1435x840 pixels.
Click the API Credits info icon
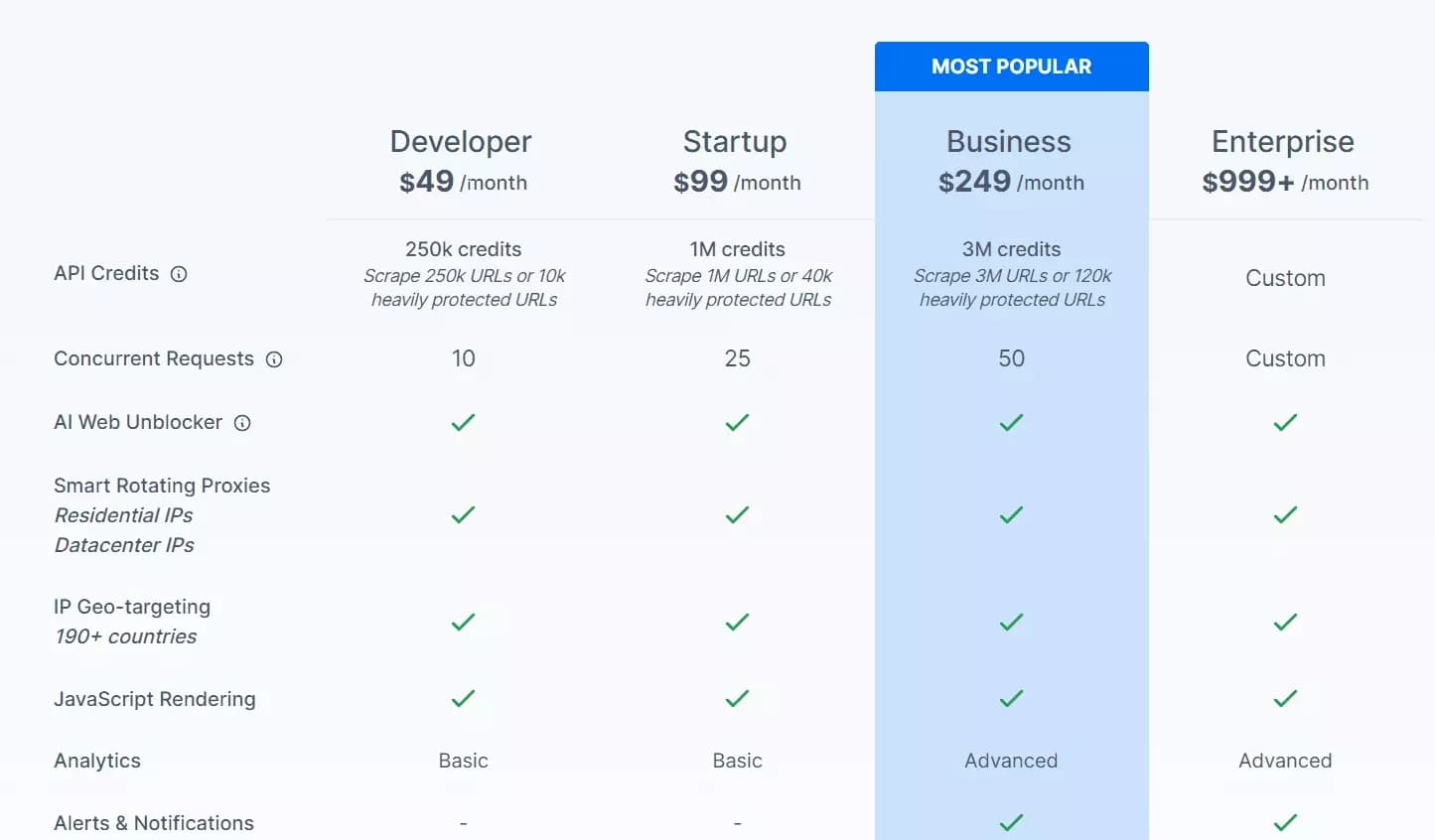180,274
